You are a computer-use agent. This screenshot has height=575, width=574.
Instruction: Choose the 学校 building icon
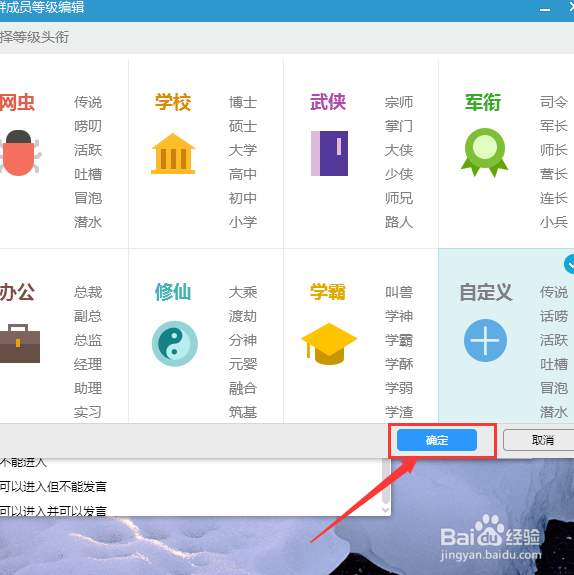pos(173,154)
